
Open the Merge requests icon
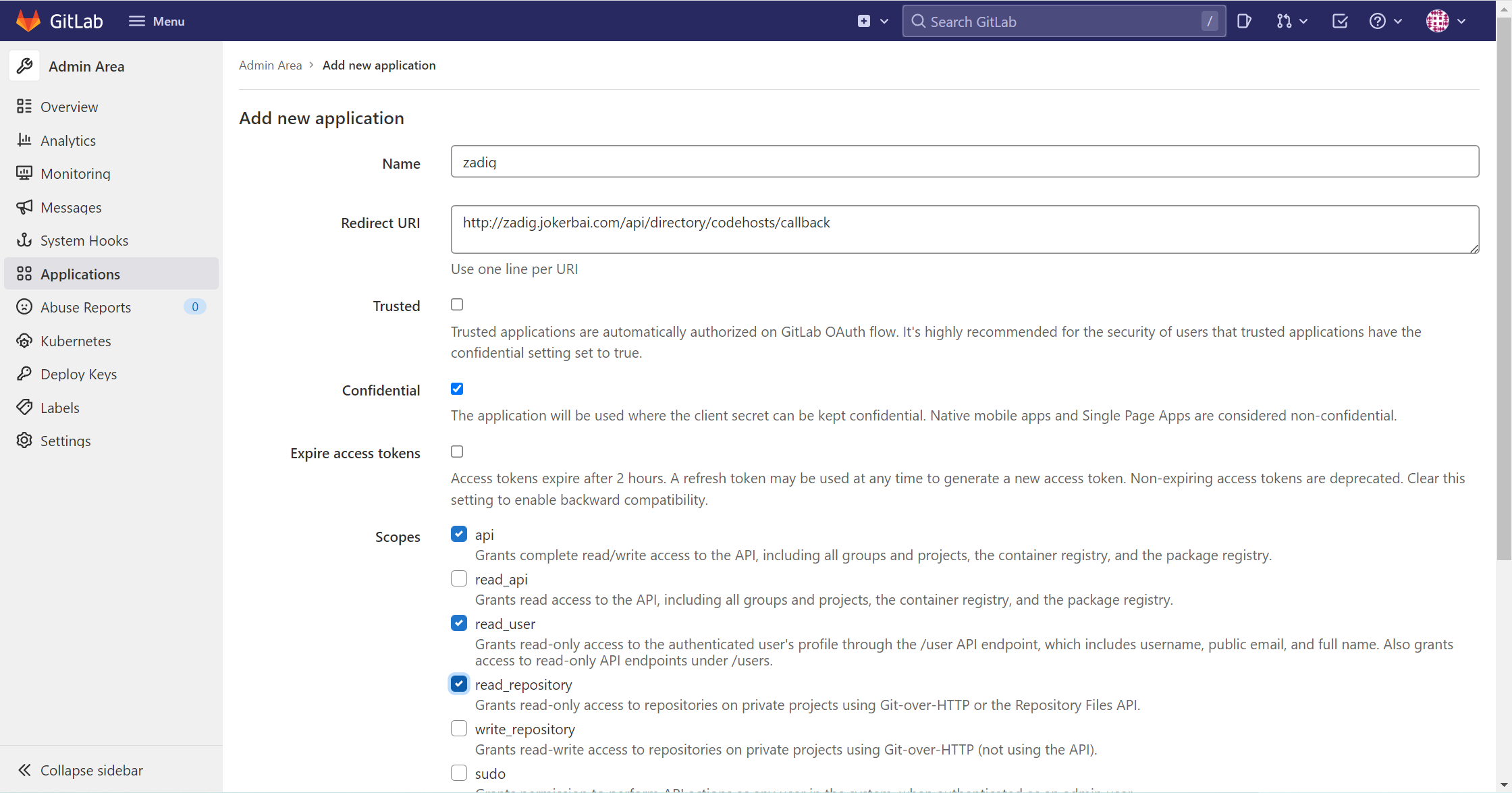tap(1284, 22)
